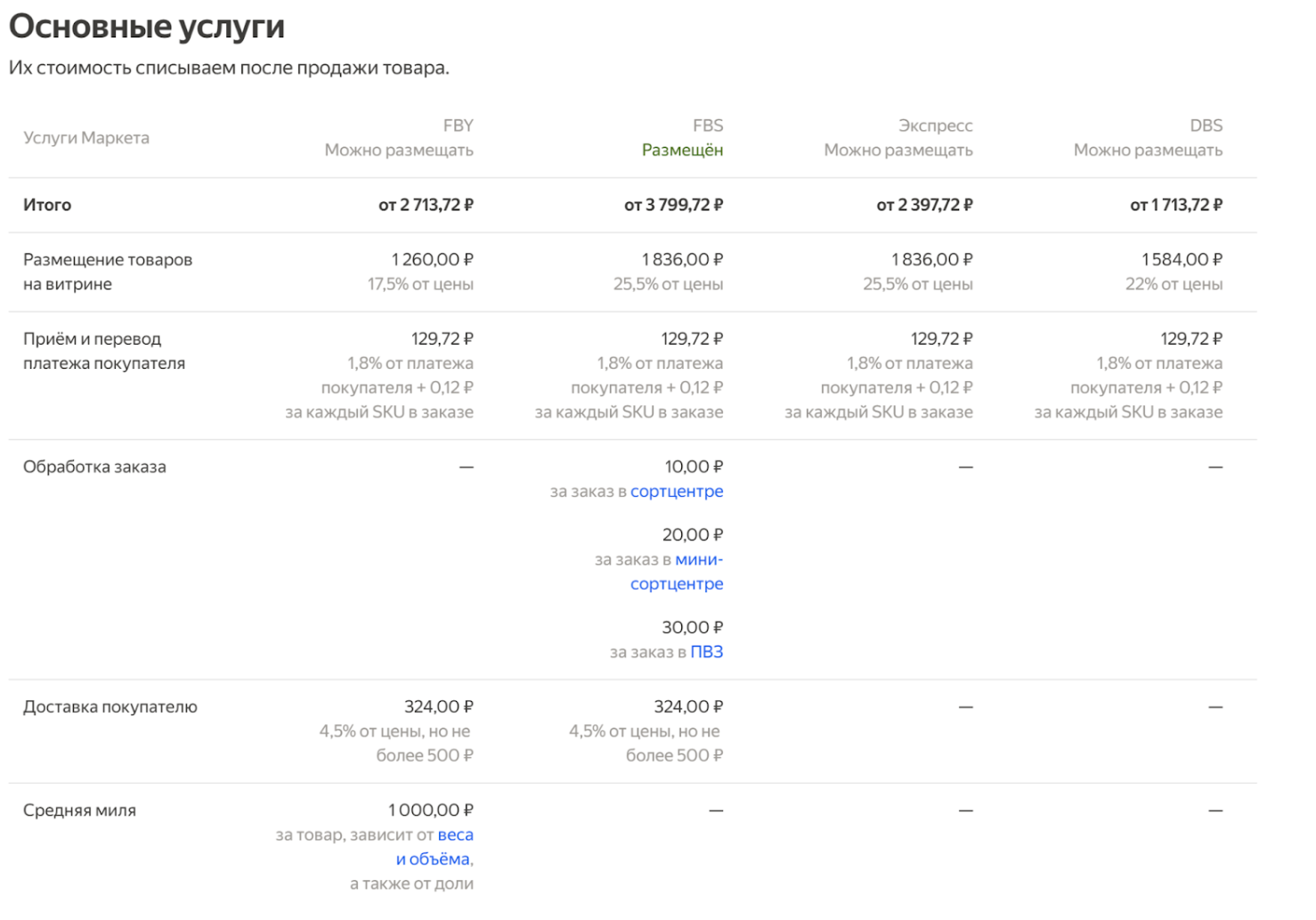Click the Основные услуги heading

click(147, 27)
